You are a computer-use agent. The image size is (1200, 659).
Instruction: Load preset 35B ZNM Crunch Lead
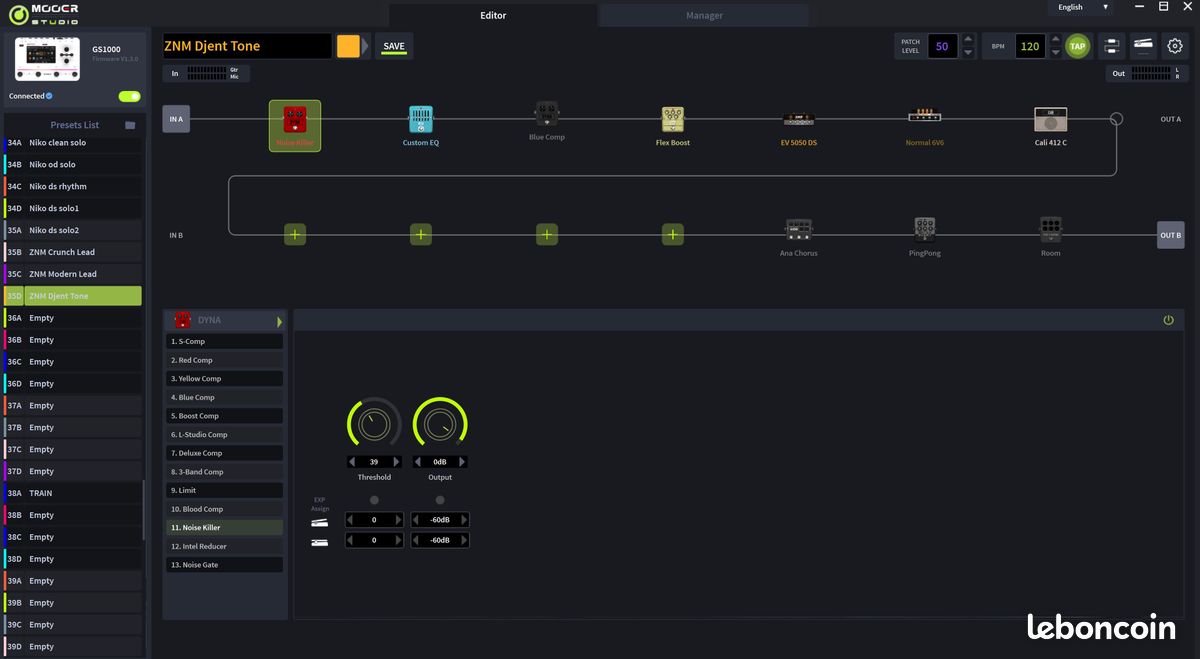(72, 252)
